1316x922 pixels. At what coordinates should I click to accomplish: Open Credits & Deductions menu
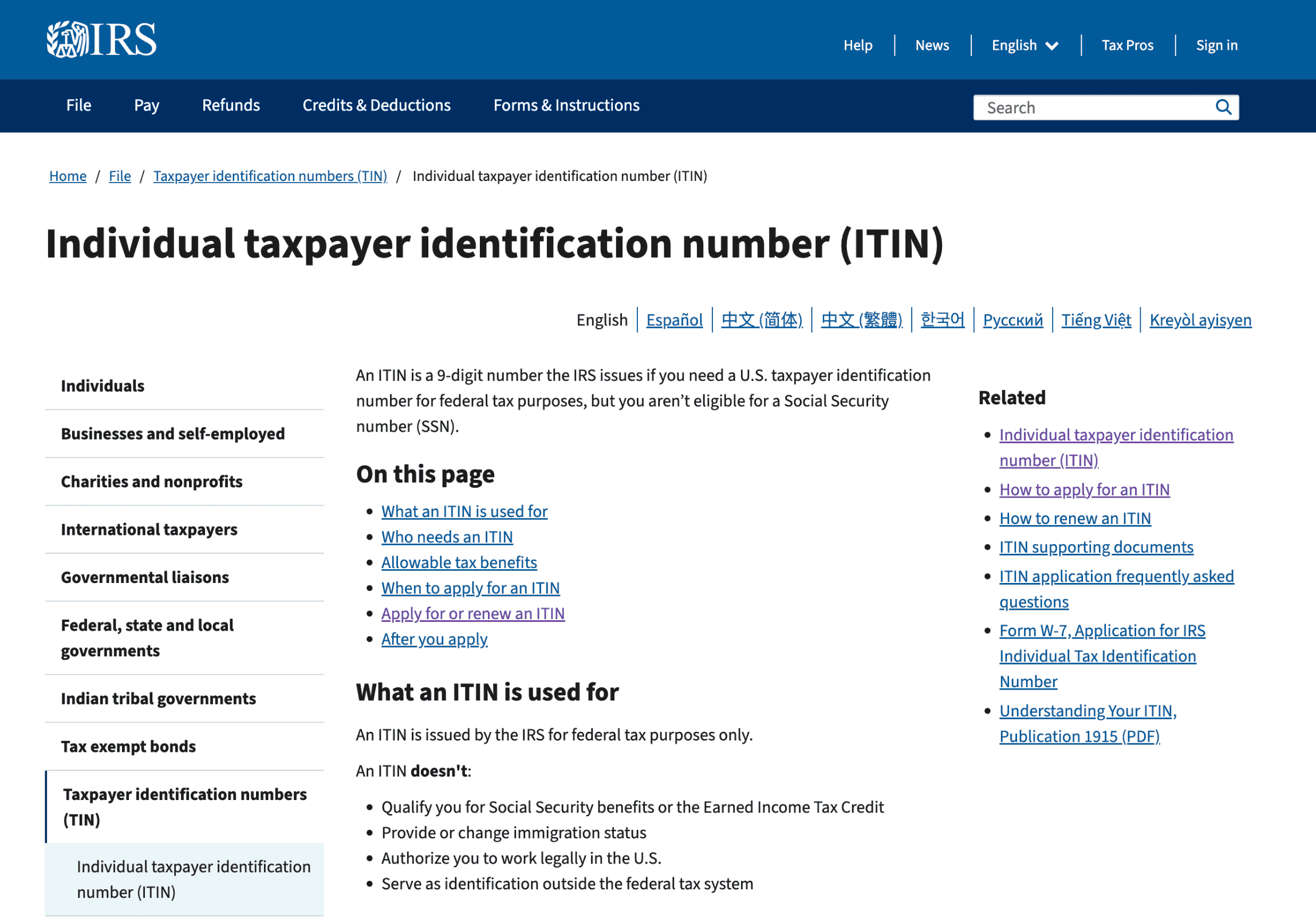[376, 105]
